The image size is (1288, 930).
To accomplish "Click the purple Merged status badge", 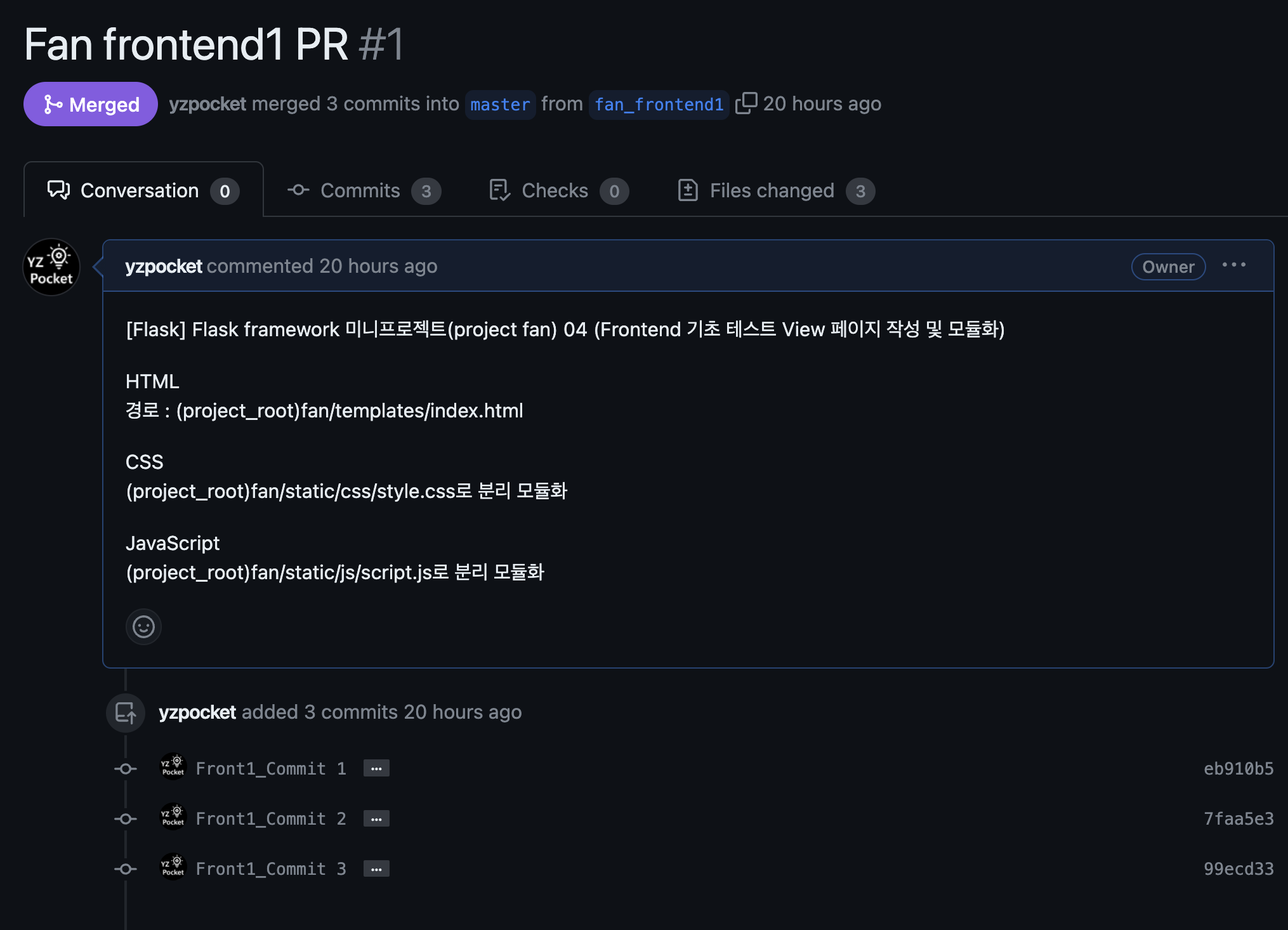I will (x=91, y=104).
